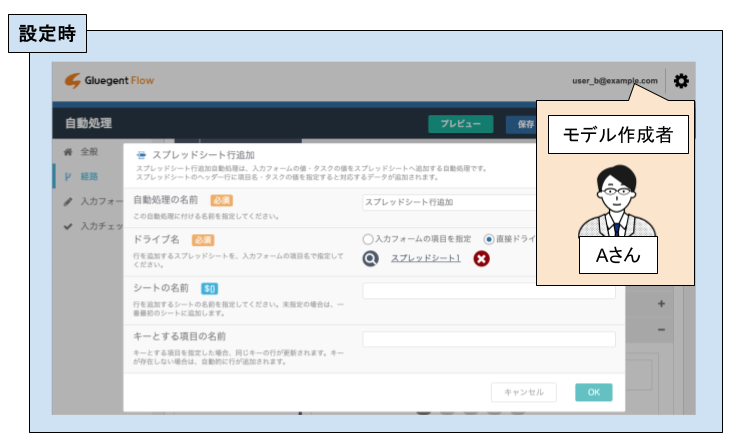Open the 全般 menu item
The width and height of the screenshot is (732, 448).
tap(89, 152)
